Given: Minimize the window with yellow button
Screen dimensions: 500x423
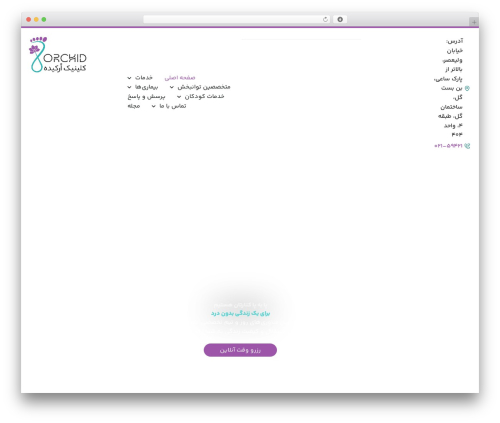Looking at the screenshot, I should click(36, 19).
